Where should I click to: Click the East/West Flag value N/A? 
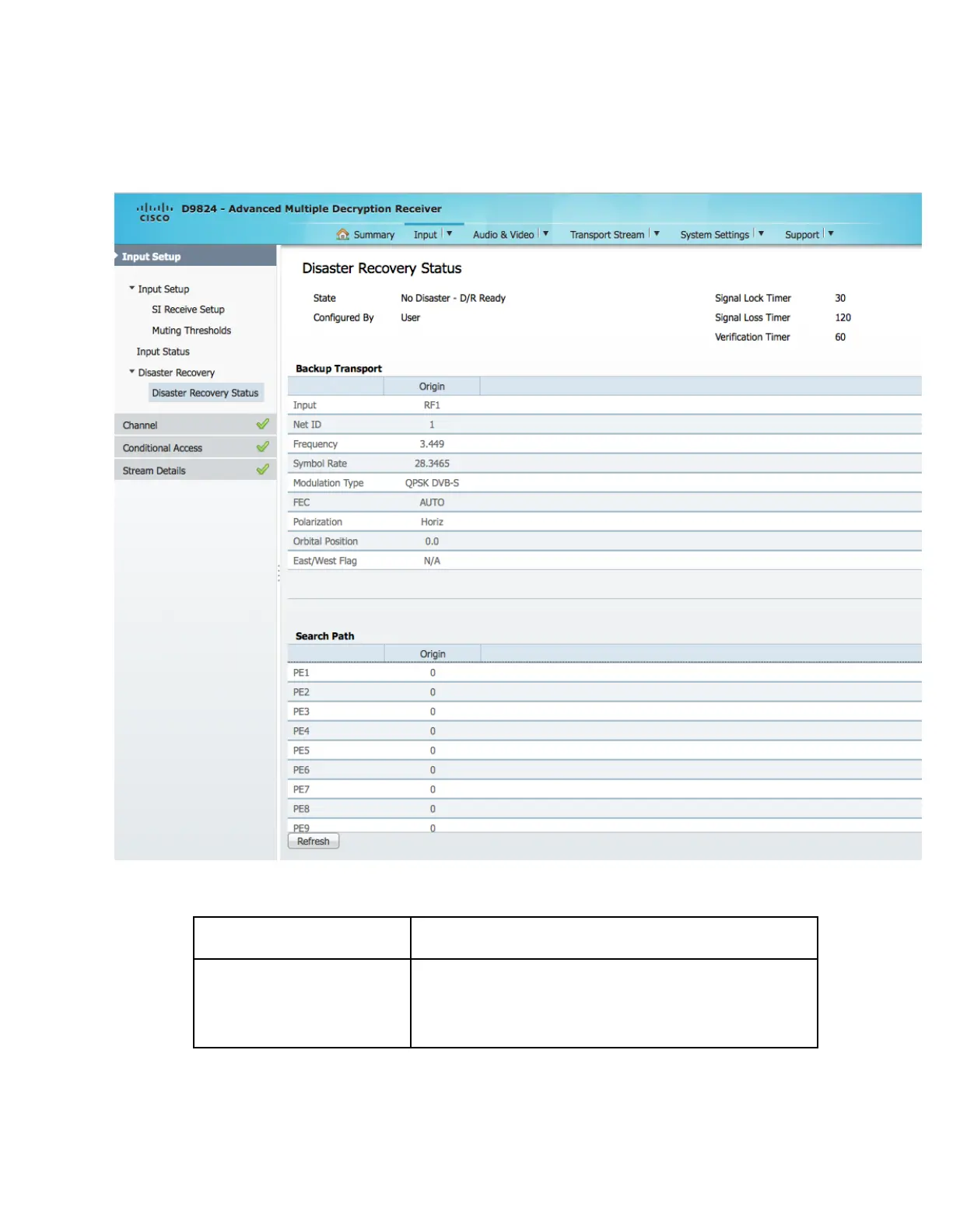click(x=432, y=561)
